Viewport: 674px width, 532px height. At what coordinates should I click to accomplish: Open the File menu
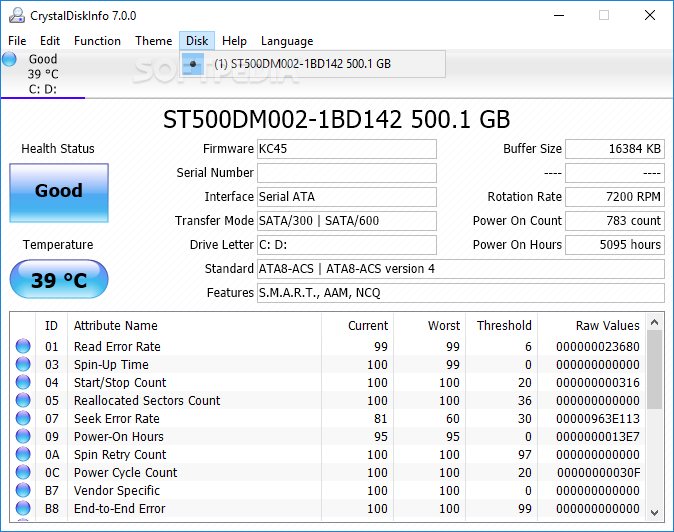[x=17, y=41]
